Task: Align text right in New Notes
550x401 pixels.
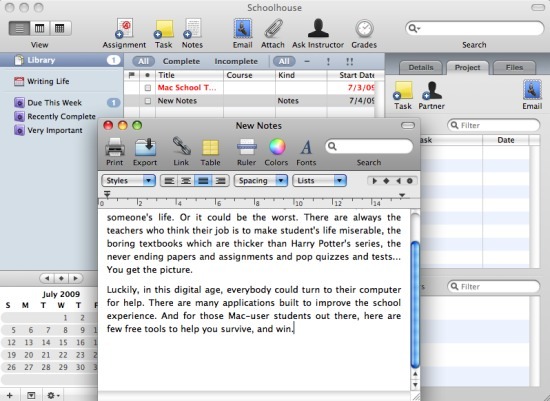Action: click(x=220, y=181)
